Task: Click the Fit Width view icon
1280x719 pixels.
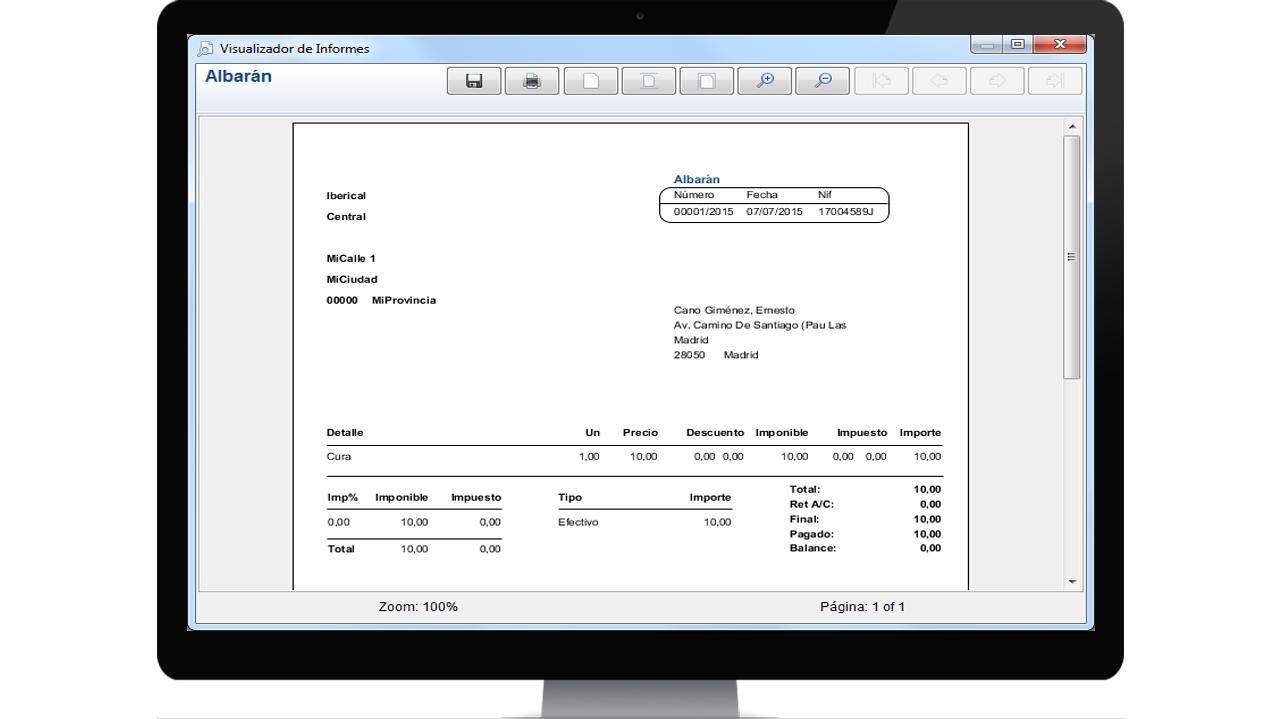Action: coord(706,81)
